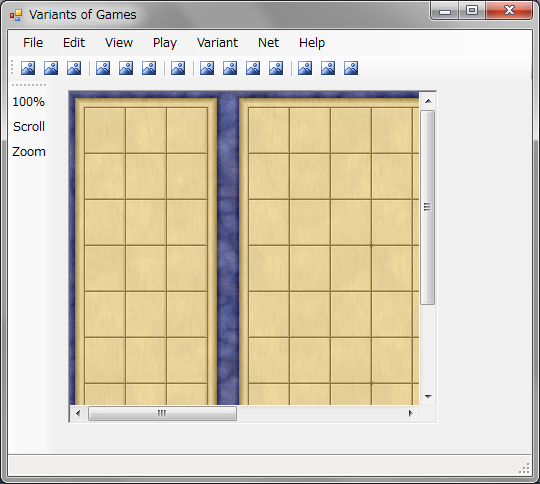Open the Variant menu
This screenshot has height=484, width=540.
point(217,43)
